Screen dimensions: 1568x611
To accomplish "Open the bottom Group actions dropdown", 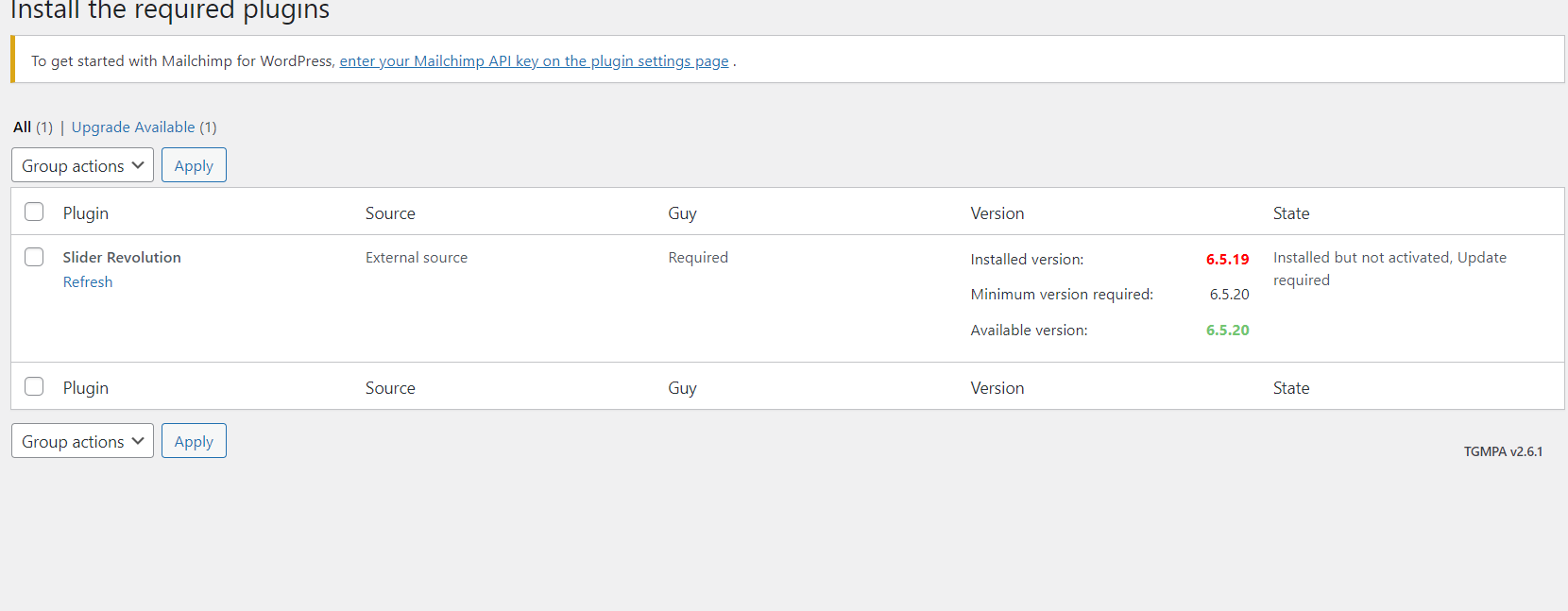I will pos(82,442).
